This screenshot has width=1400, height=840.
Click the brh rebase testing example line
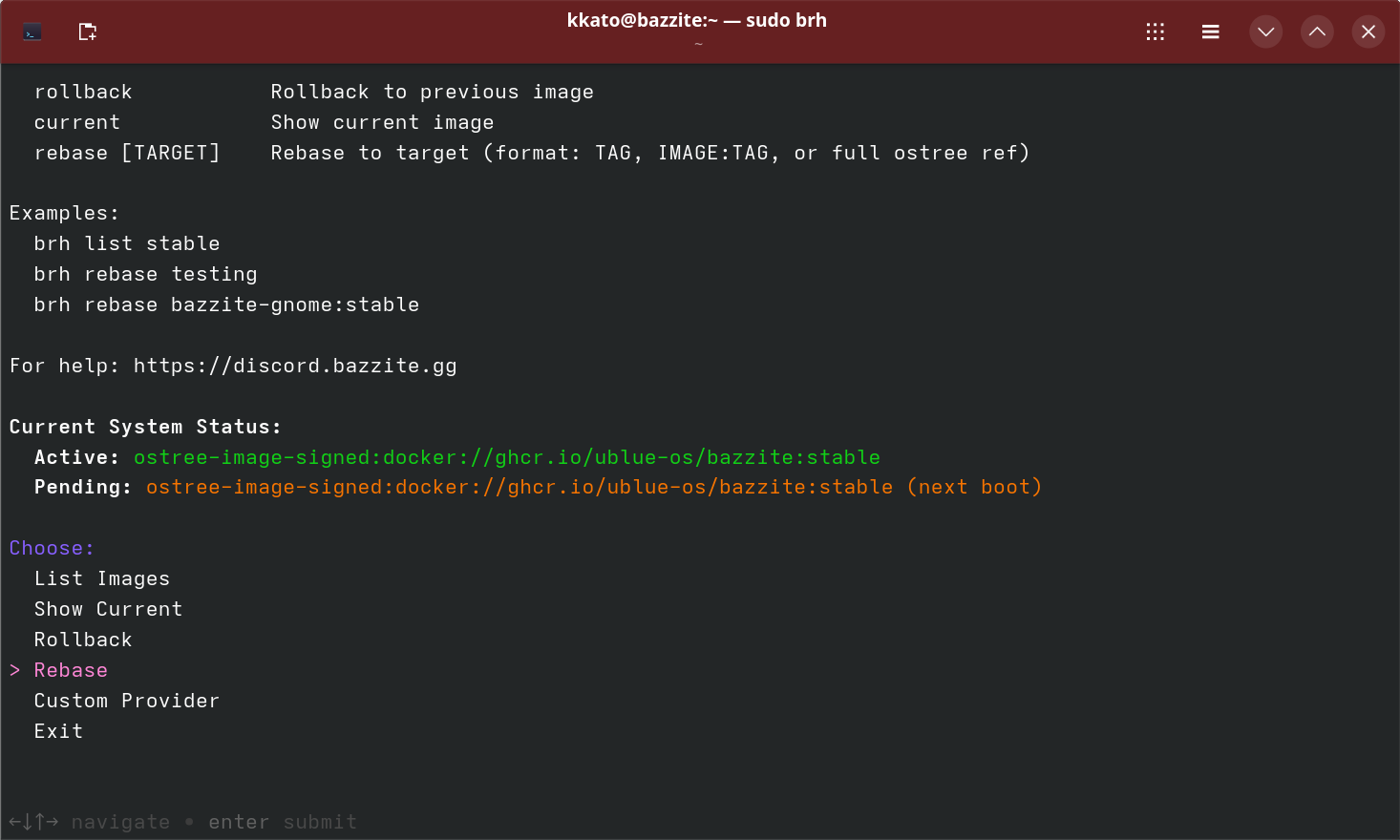pyautogui.click(x=144, y=274)
